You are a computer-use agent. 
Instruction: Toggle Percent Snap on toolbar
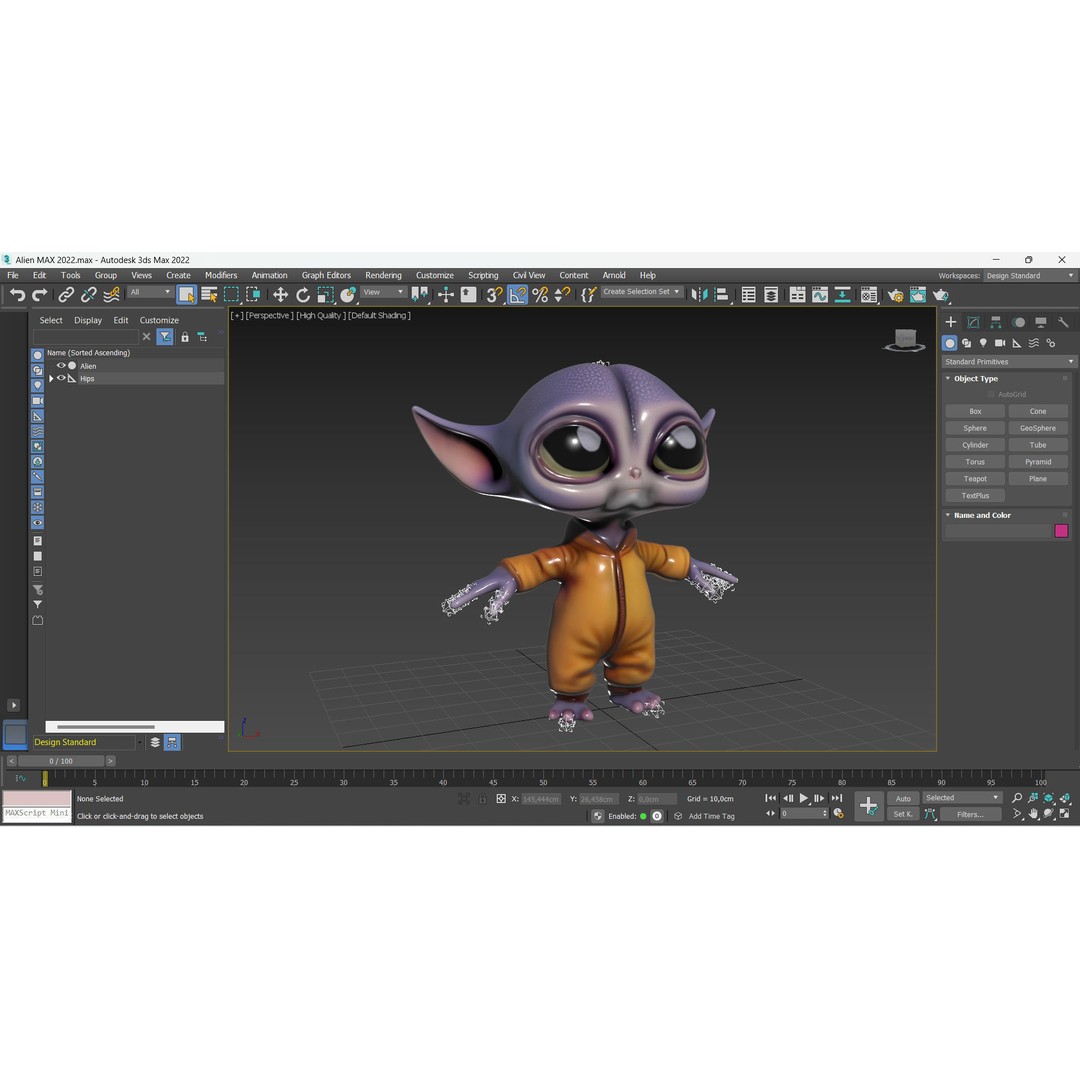pyautogui.click(x=540, y=295)
